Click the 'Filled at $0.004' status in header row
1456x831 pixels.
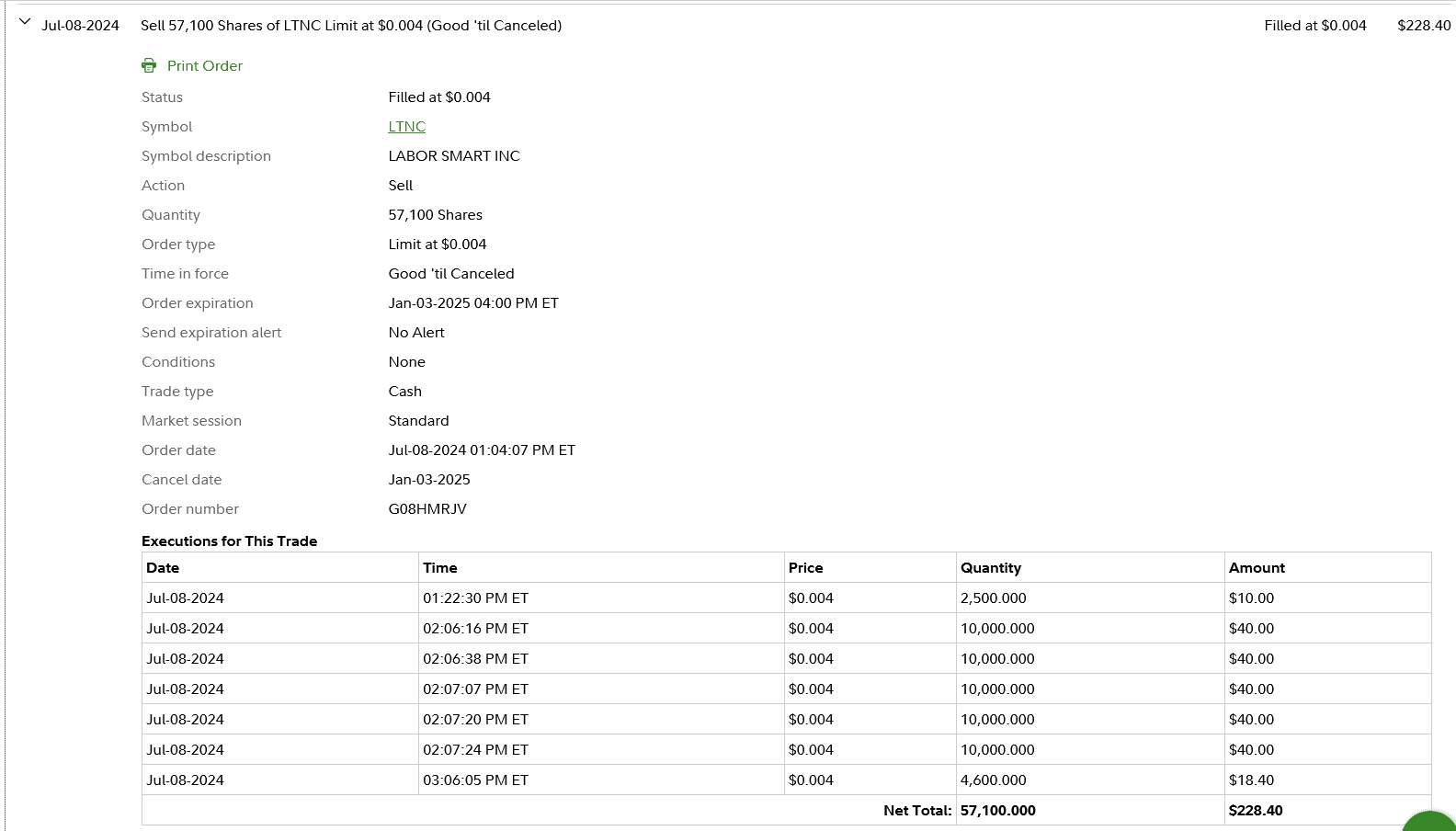point(1314,26)
